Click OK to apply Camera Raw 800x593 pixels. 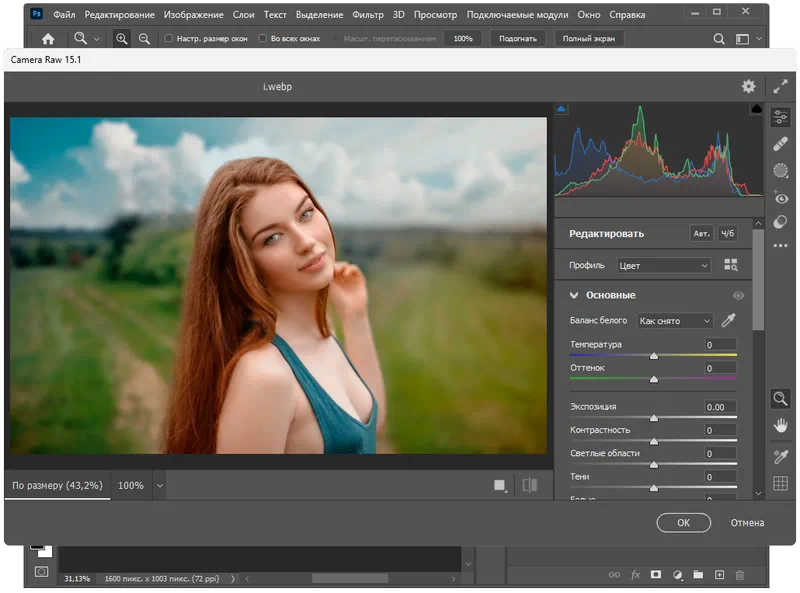coord(683,523)
